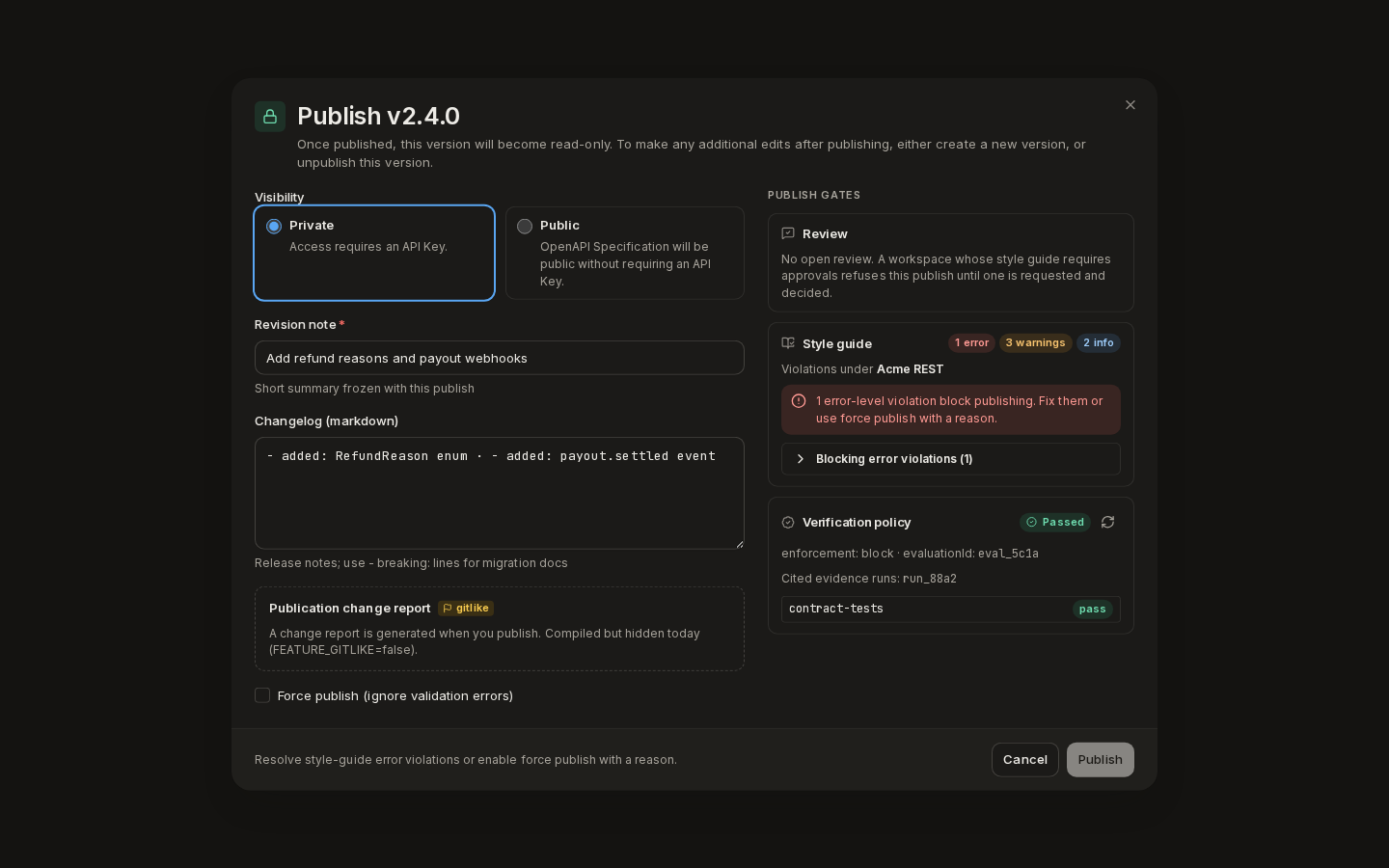
Task: Click the contract-tests evidence row
Action: pos(951,609)
